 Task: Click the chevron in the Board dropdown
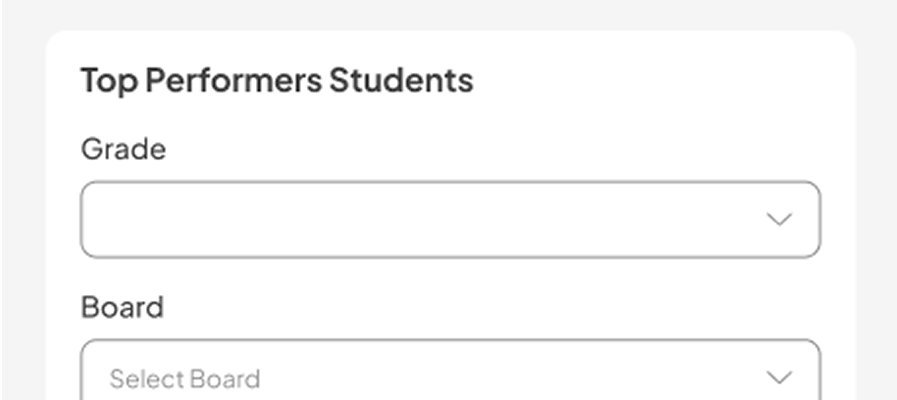pyautogui.click(x=778, y=377)
